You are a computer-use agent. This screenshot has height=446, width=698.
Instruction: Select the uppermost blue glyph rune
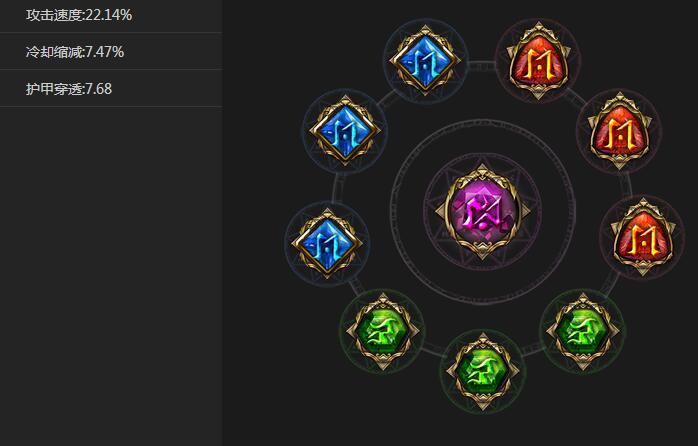(425, 60)
